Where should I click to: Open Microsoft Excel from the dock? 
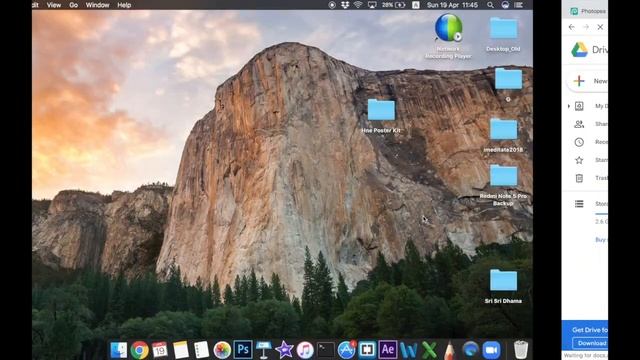tap(429, 350)
